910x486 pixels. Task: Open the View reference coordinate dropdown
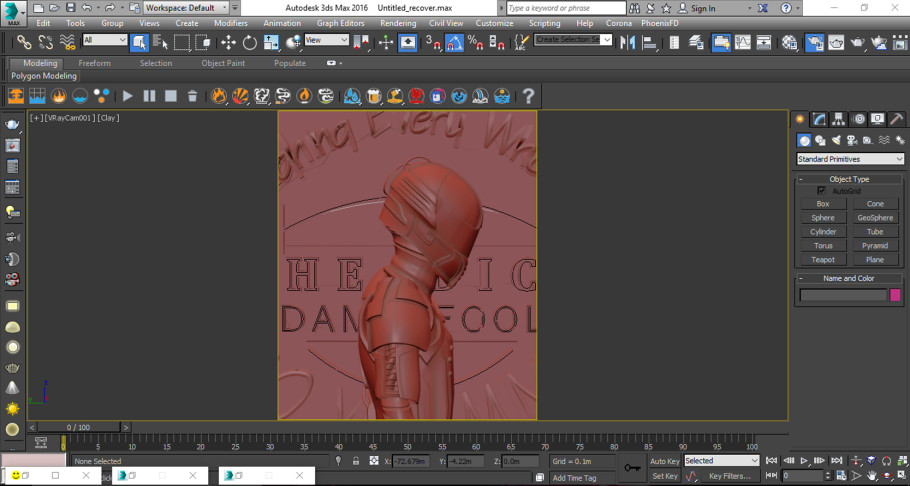coord(327,39)
